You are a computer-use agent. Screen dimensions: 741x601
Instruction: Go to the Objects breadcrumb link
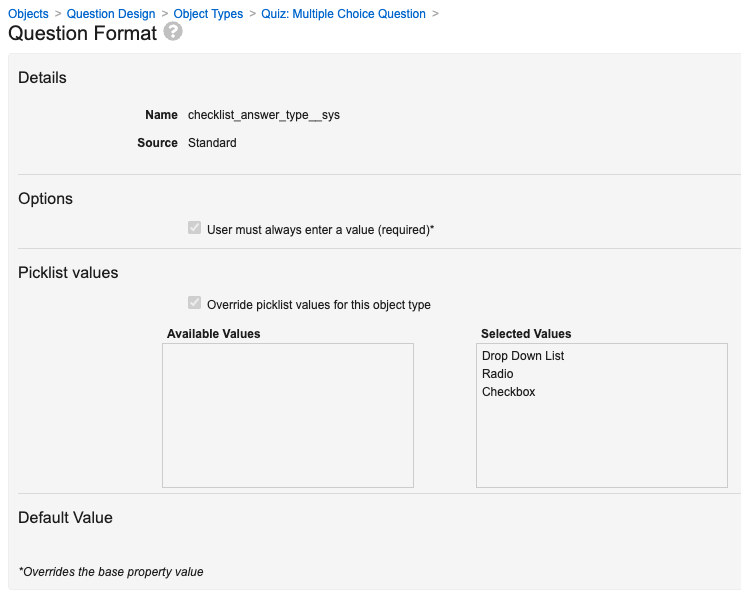click(28, 14)
